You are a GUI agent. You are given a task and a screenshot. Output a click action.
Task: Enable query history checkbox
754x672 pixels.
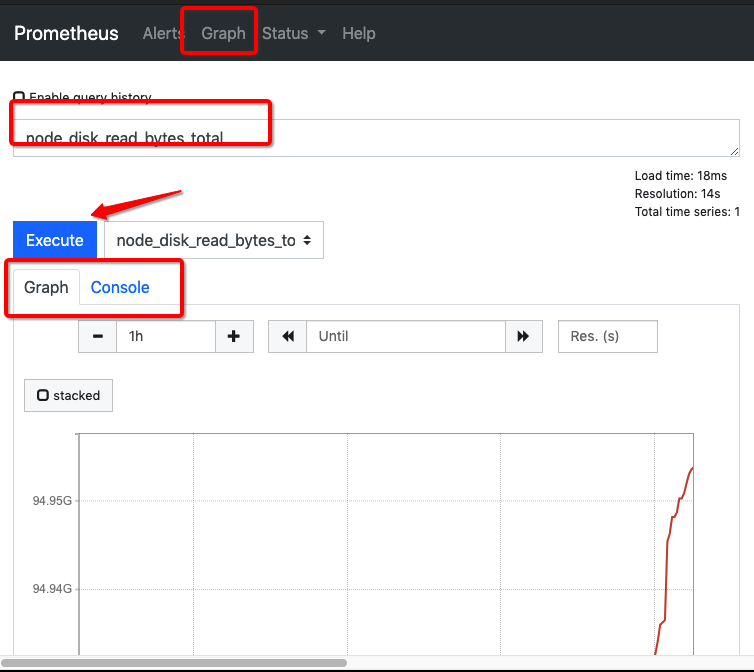pos(19,96)
